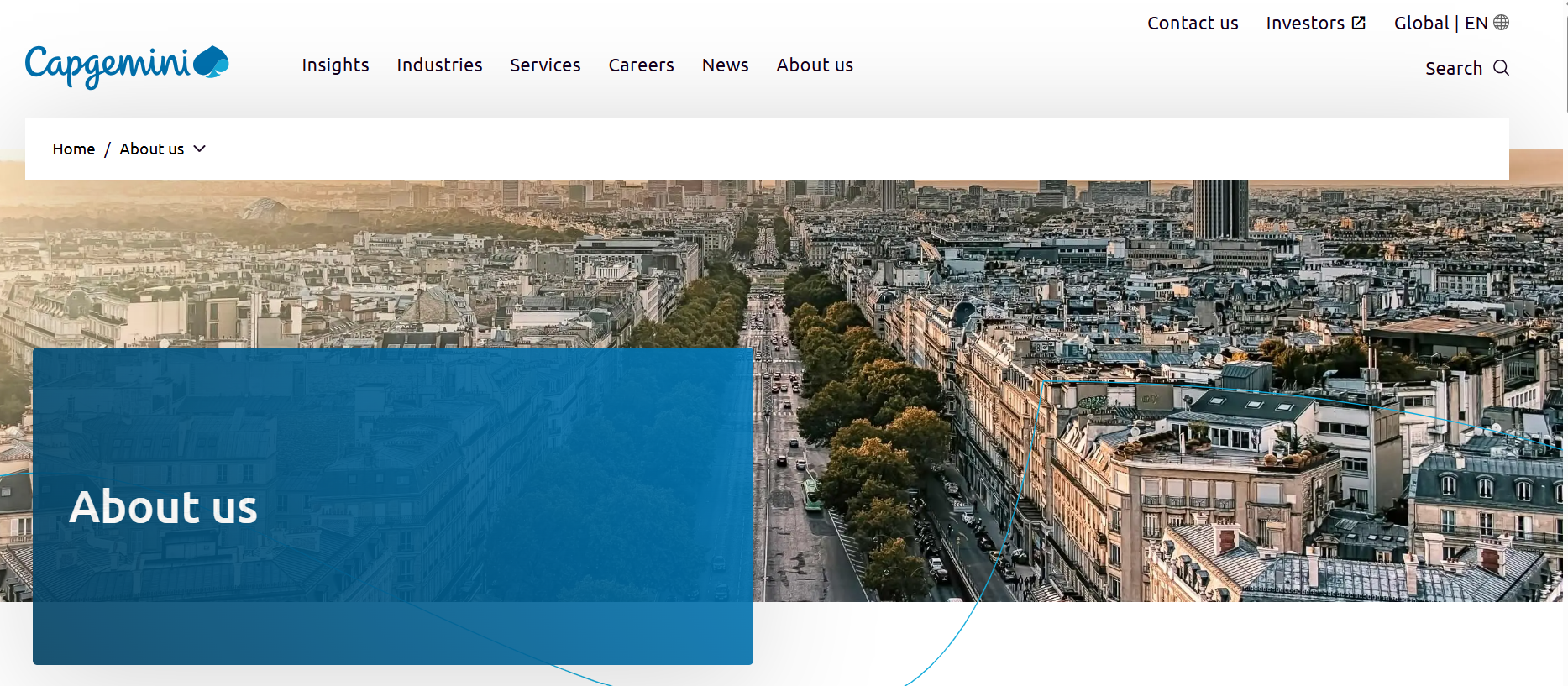The image size is (1568, 686).
Task: Open the Services navigation item
Action: point(545,65)
